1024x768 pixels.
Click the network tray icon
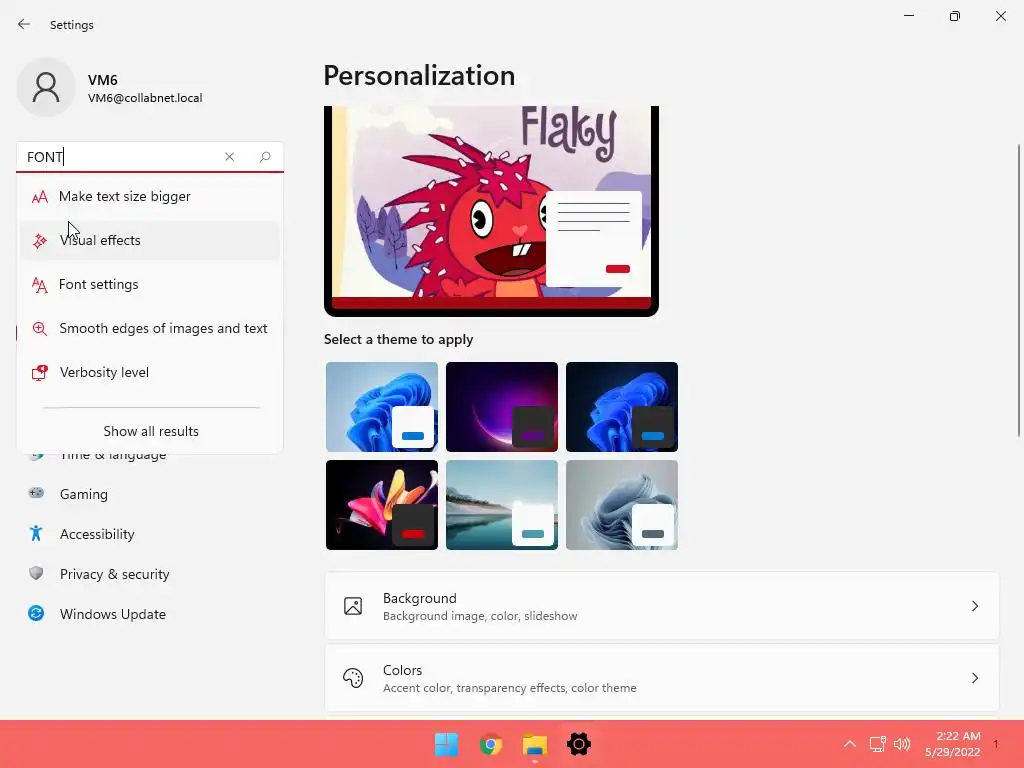point(877,744)
